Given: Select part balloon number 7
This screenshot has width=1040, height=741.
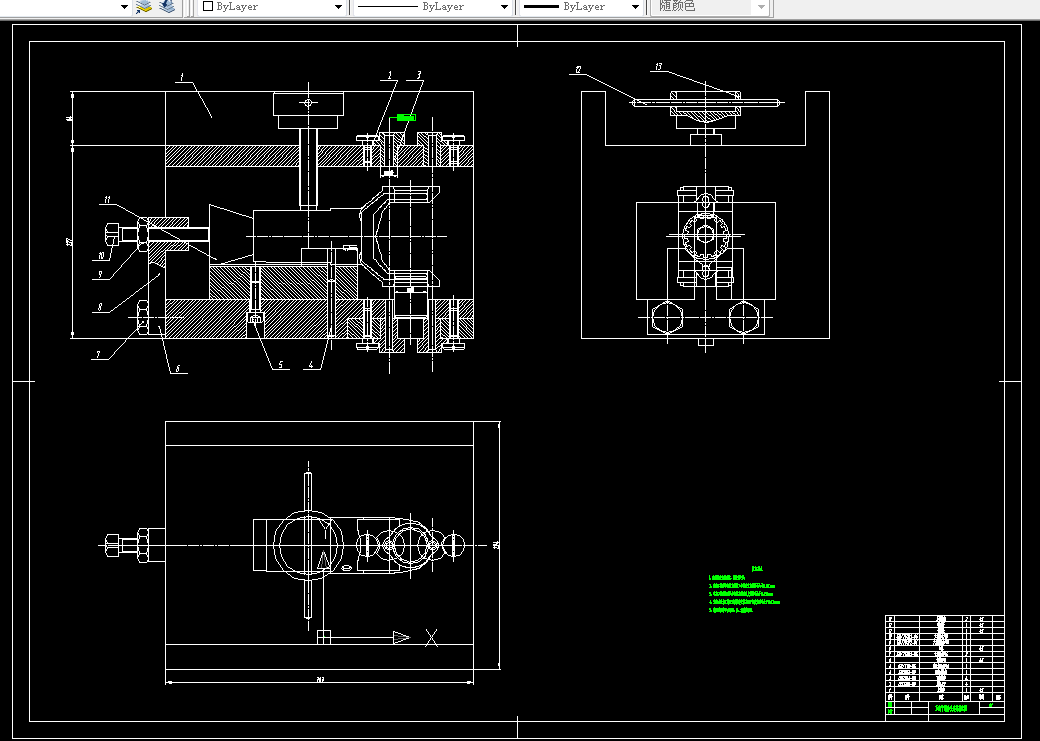Looking at the screenshot, I should point(98,355).
